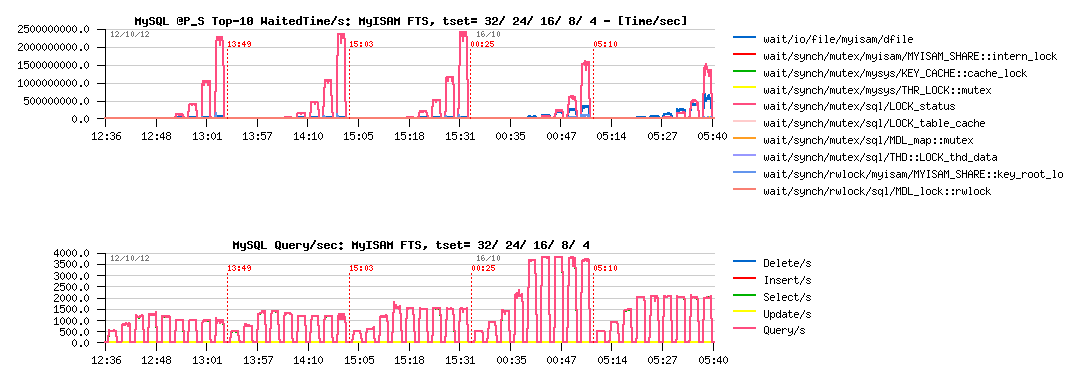Screen dimensions: 1082x374
Task: Click the 05:10 marker in the Query/sec chart
Action: coord(604,268)
